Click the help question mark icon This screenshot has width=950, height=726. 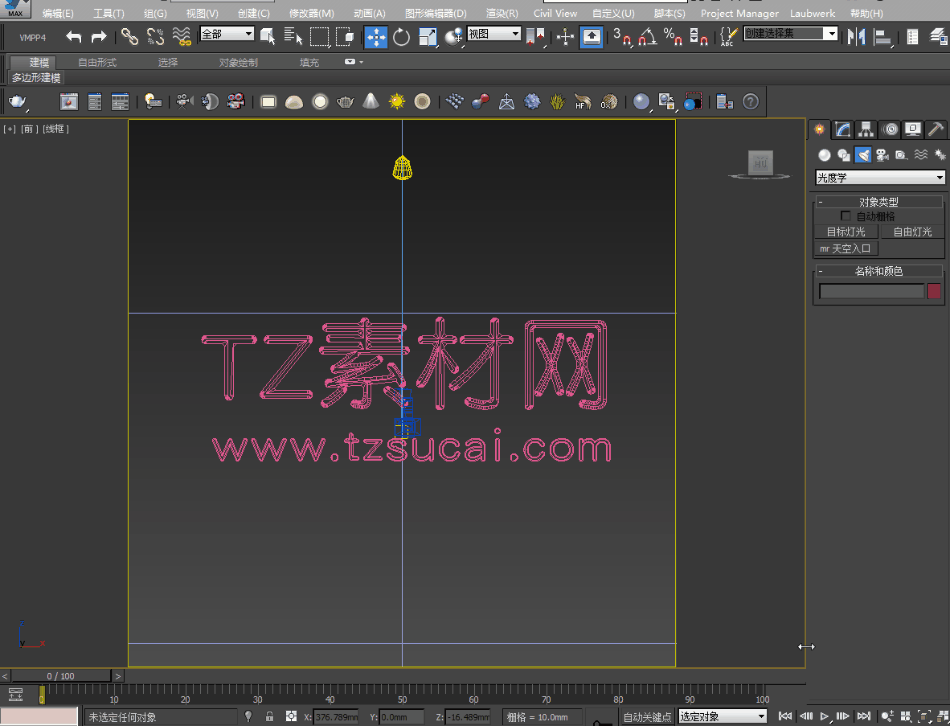[x=751, y=101]
